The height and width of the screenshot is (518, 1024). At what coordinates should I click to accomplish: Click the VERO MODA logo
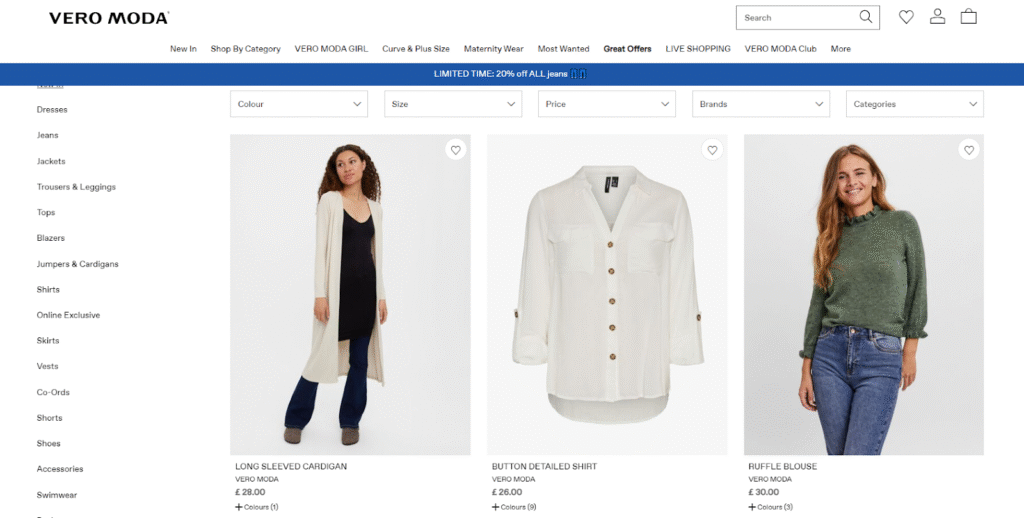tap(109, 18)
